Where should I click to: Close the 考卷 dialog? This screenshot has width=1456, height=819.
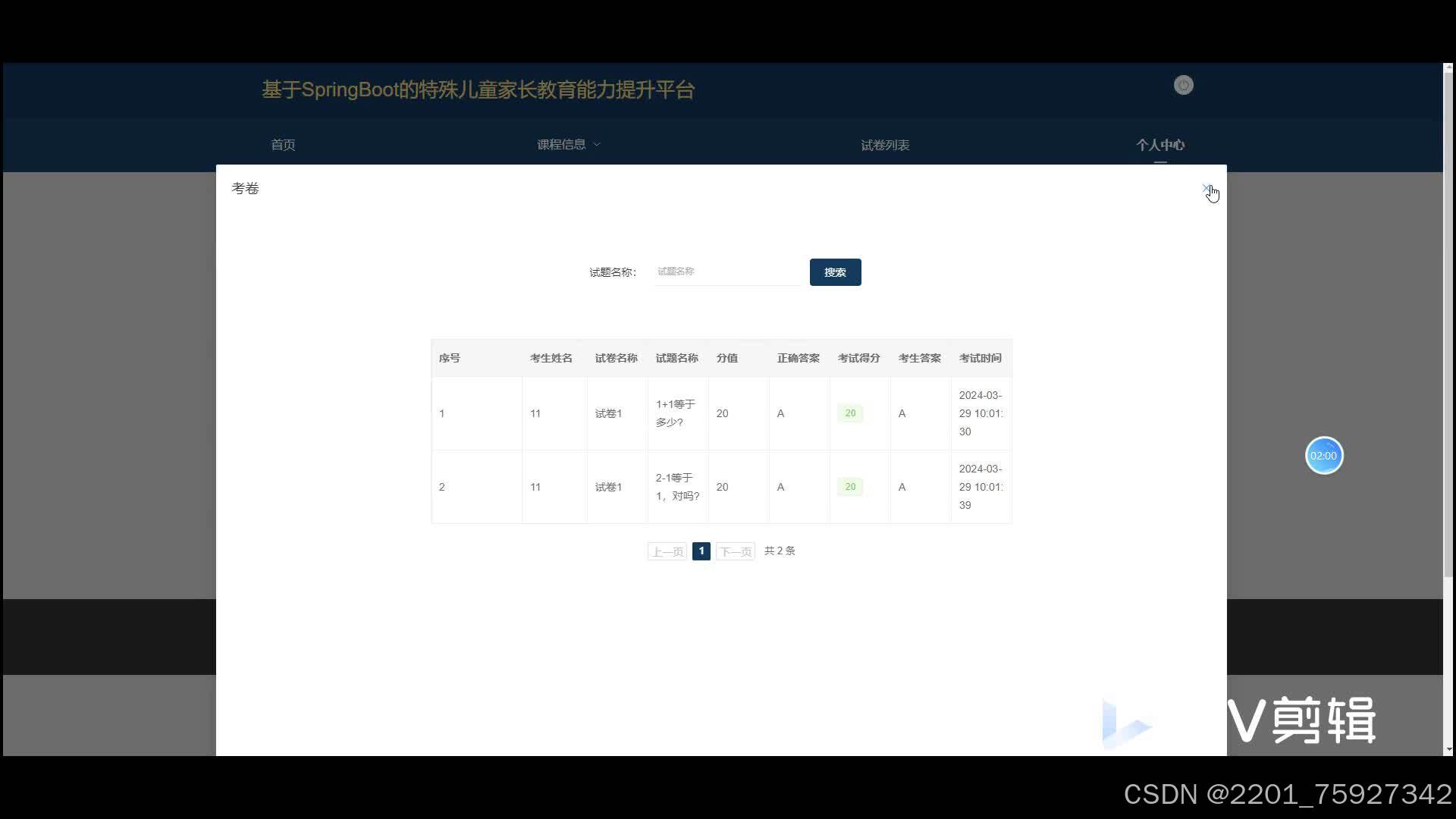tap(1206, 188)
